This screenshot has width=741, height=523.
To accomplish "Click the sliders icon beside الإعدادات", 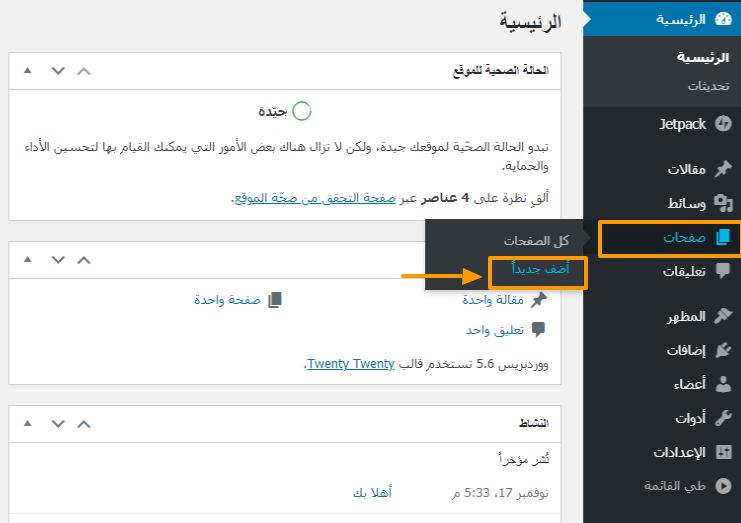I will (723, 452).
